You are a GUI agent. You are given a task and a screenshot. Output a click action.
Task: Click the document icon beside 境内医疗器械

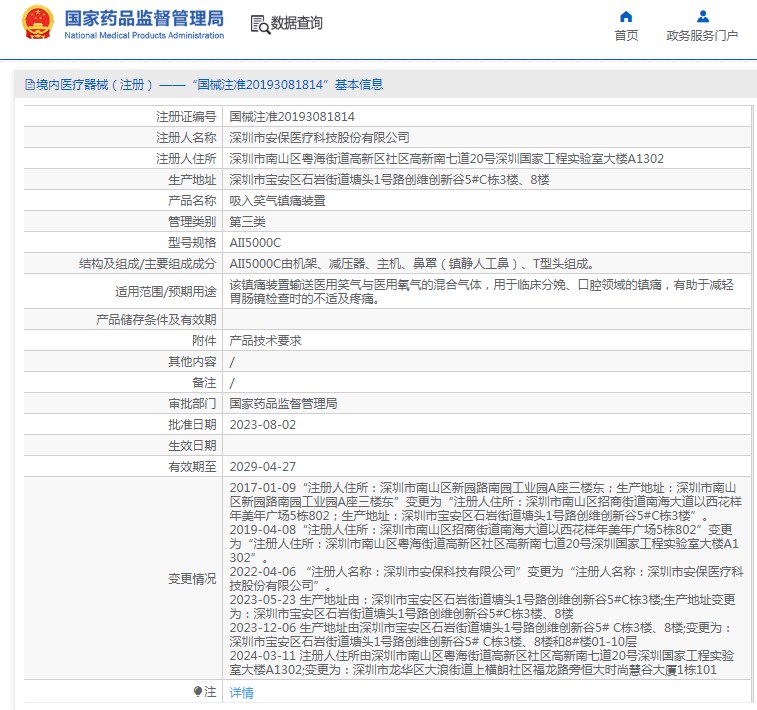30,85
